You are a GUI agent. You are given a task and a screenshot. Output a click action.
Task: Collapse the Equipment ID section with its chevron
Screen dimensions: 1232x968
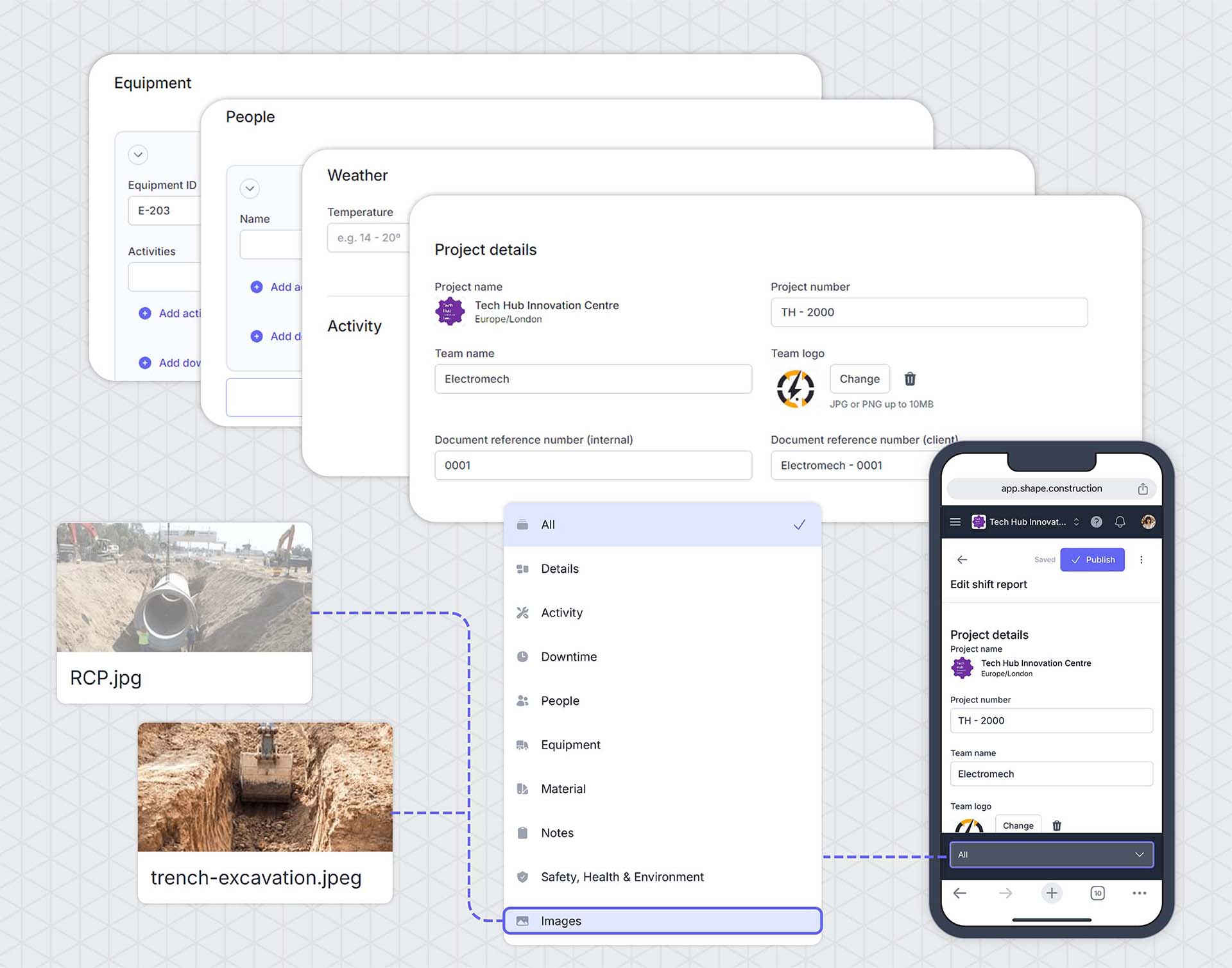[x=137, y=155]
